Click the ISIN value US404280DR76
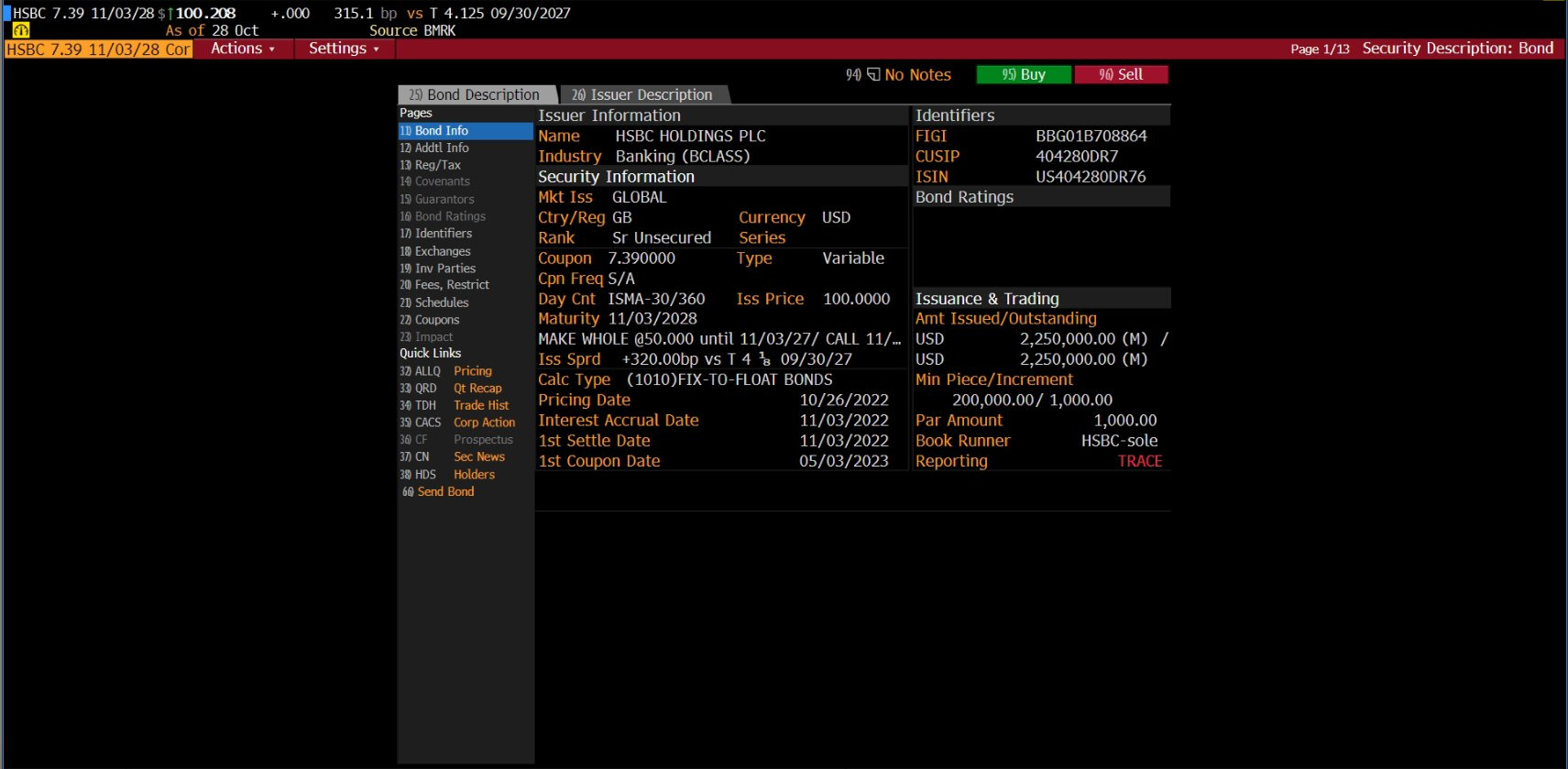The width and height of the screenshot is (1568, 769). pyautogui.click(x=1091, y=177)
